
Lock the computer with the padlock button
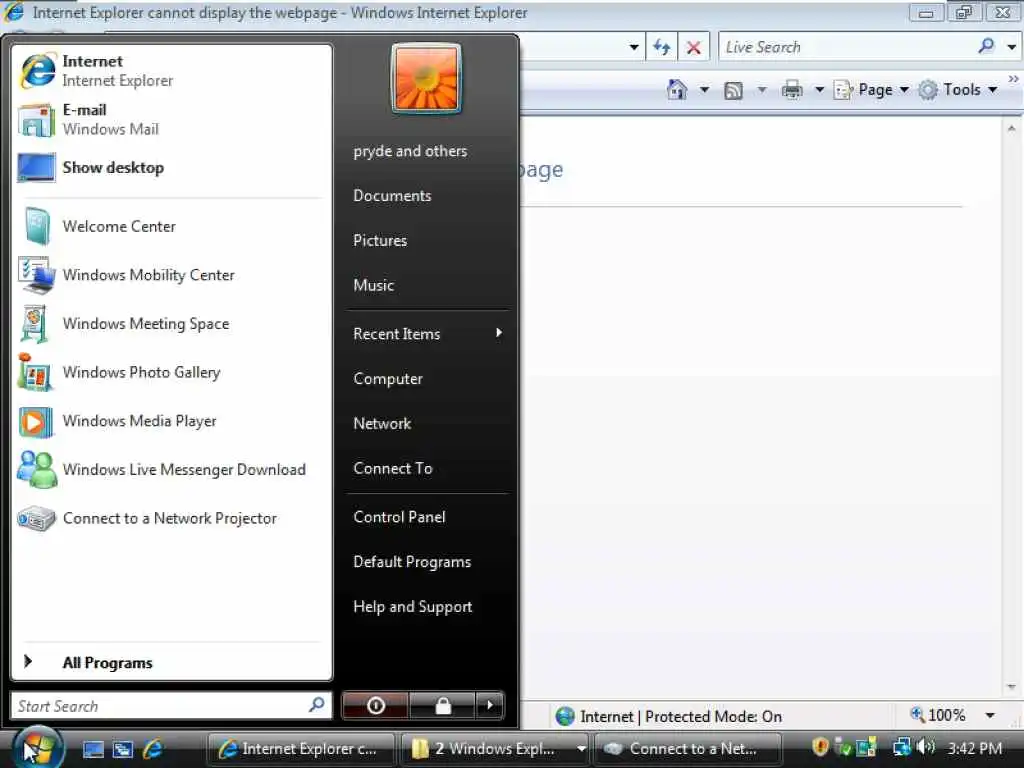(443, 705)
